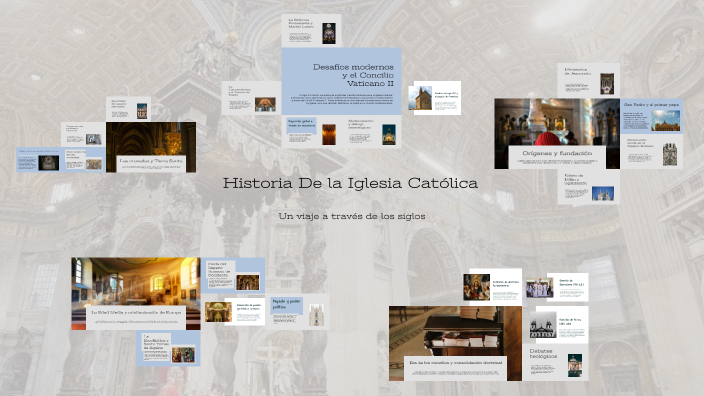Click the altar image in Contrarreforma card
704x396 pixels.
click(x=265, y=105)
